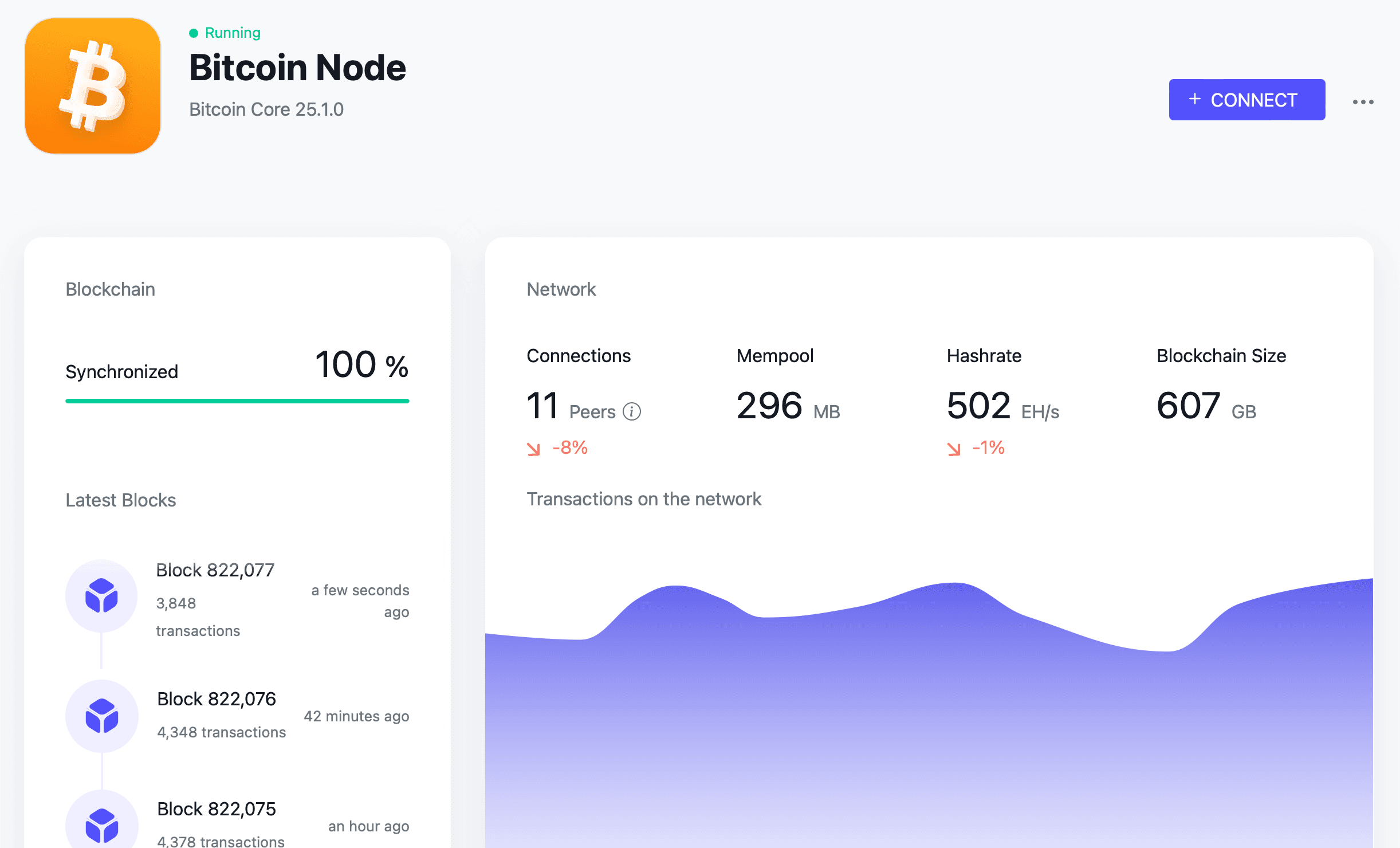Click the -1% hashrate change
1400x848 pixels.
pos(989,447)
